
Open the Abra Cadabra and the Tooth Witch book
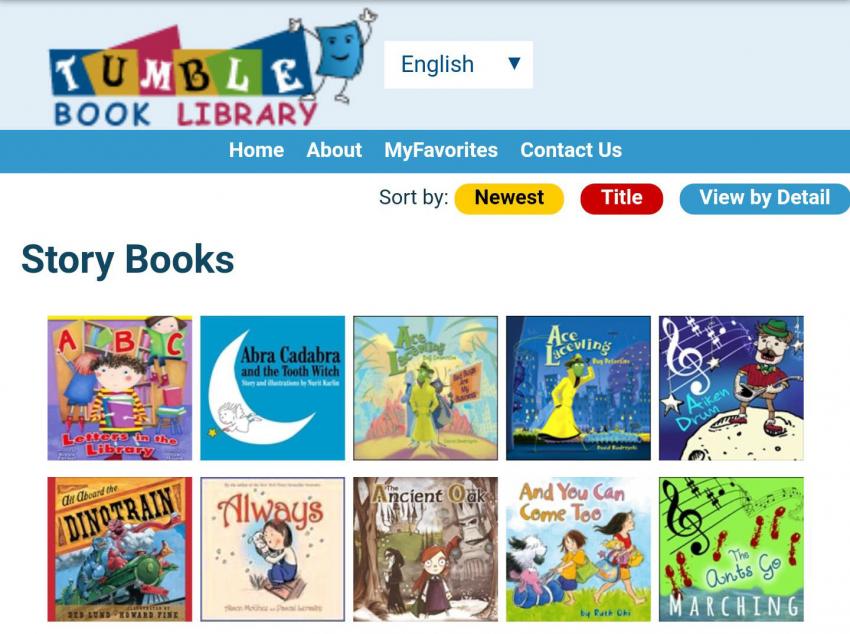(273, 388)
